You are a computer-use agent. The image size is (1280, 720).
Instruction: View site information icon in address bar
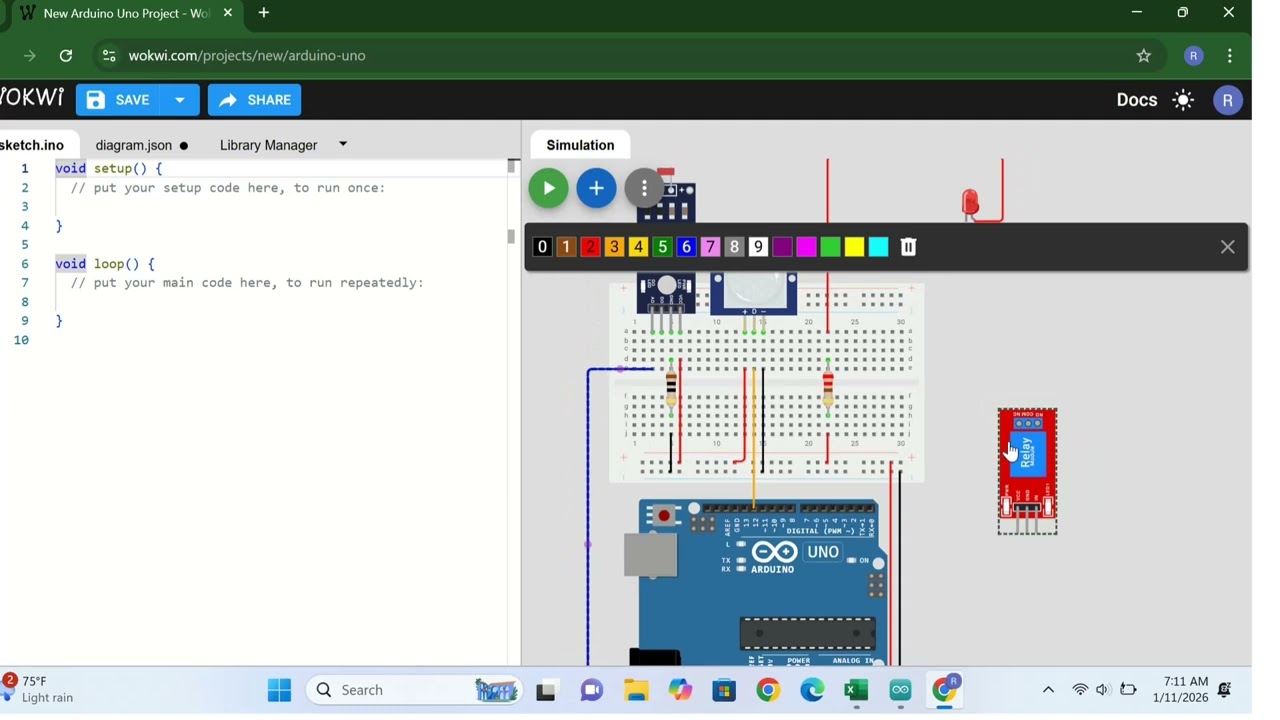pyautogui.click(x=109, y=56)
